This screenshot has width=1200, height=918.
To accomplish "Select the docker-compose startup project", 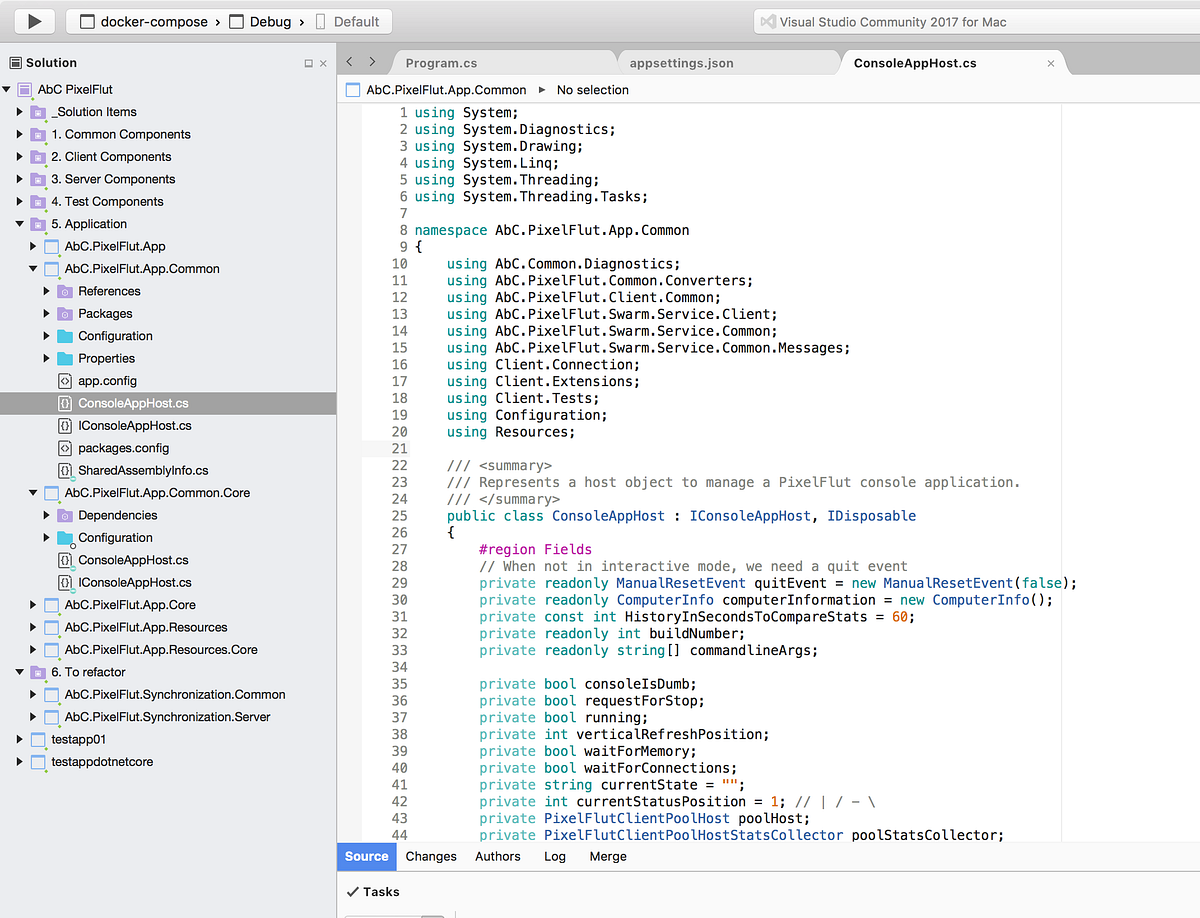I will point(143,21).
